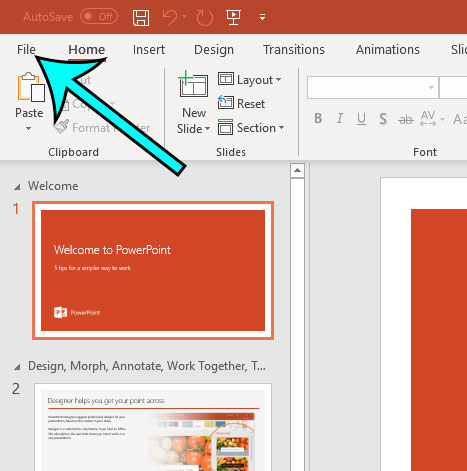Toggle Strikethrough formatting
The width and height of the screenshot is (467, 471).
click(405, 119)
